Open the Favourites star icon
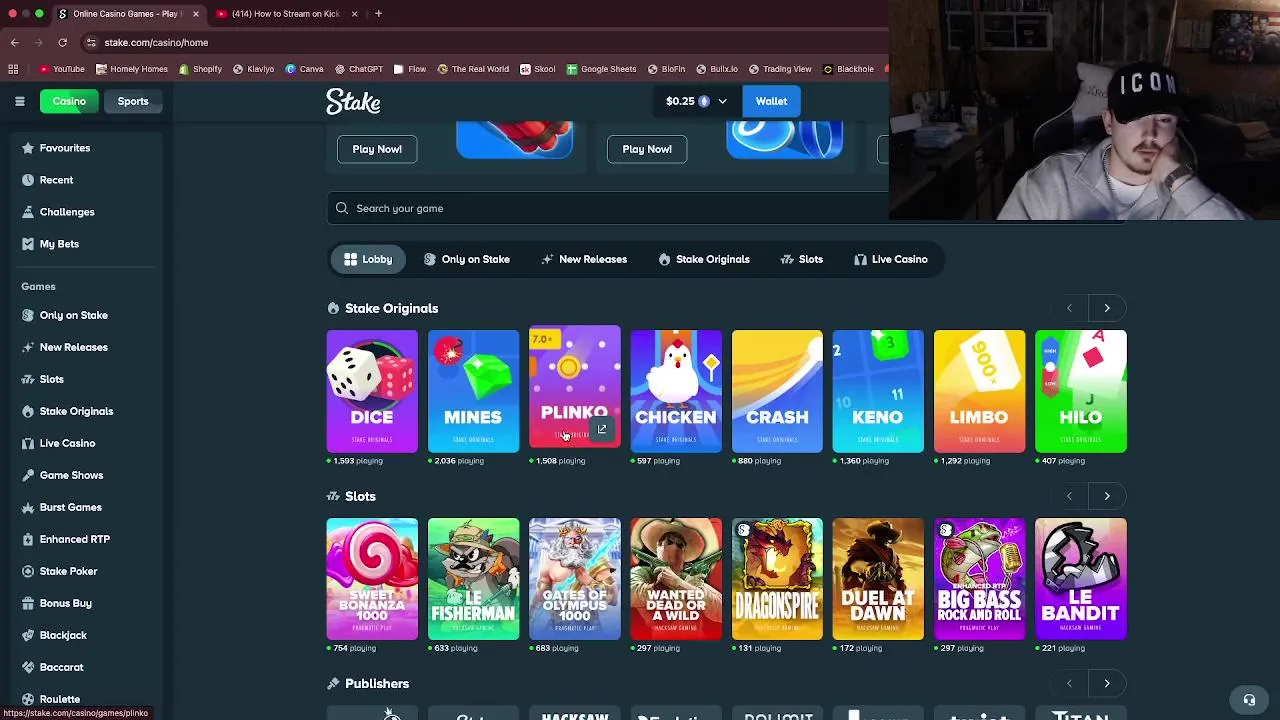 click(28, 148)
